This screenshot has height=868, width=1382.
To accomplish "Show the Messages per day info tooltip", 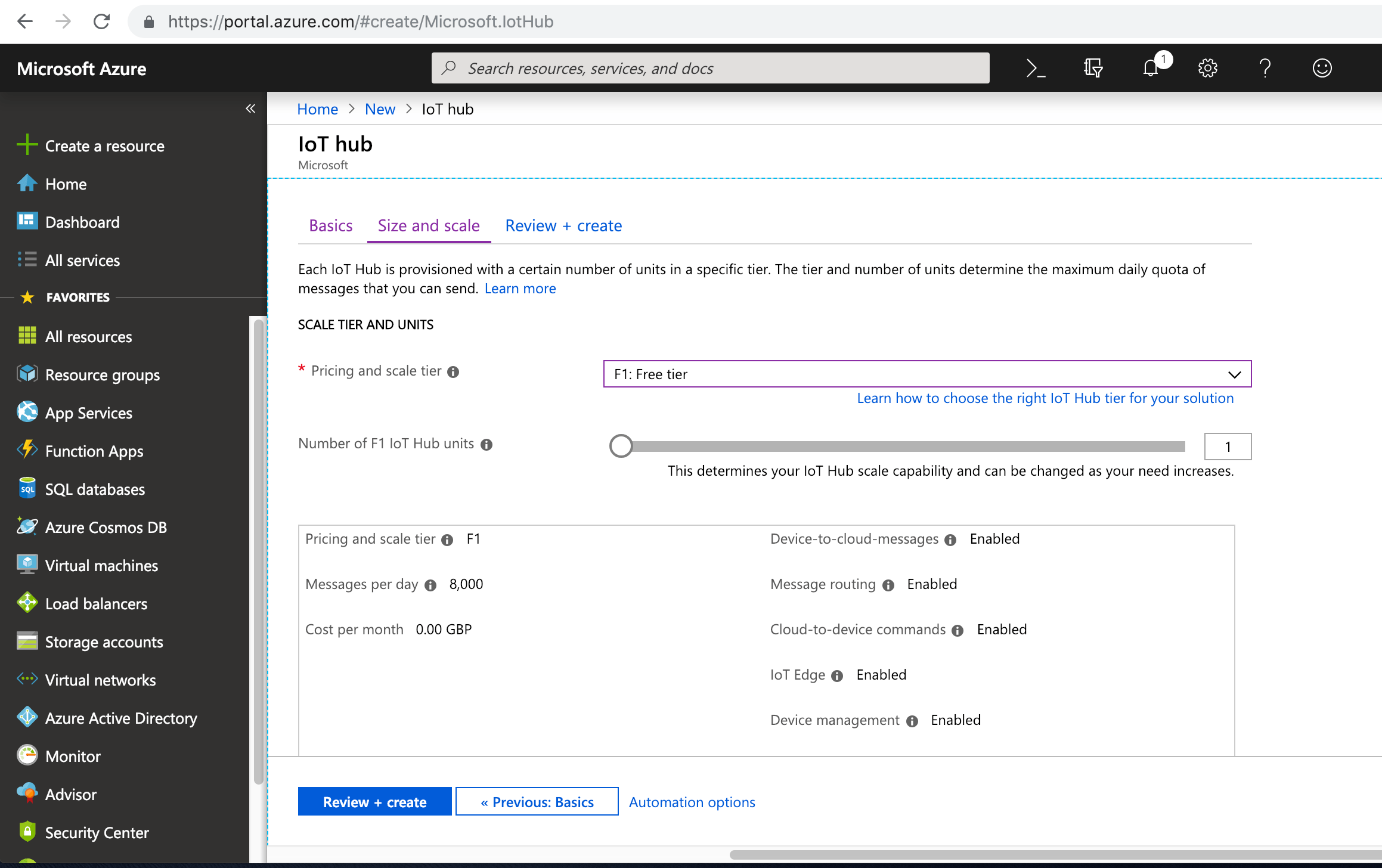I will click(x=430, y=585).
